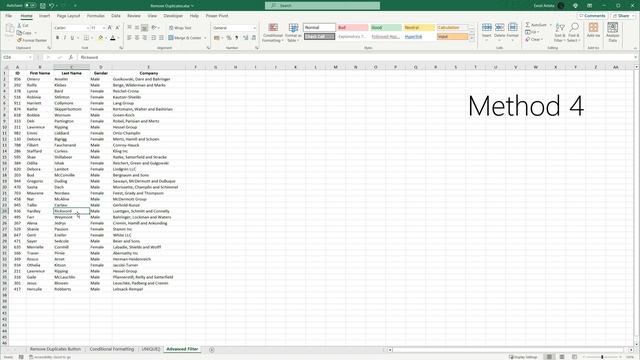Click the Save icon in title bar
This screenshot has height=360, width=640.
tap(43, 6)
